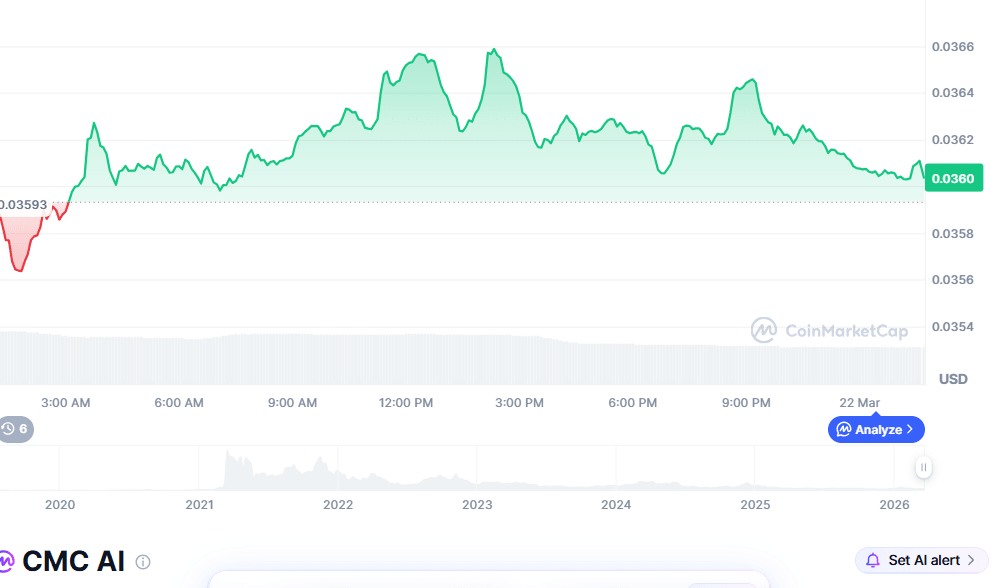Click the purple CMC AI circular logo
Viewport: 998px width, 588px height.
[x=5, y=559]
